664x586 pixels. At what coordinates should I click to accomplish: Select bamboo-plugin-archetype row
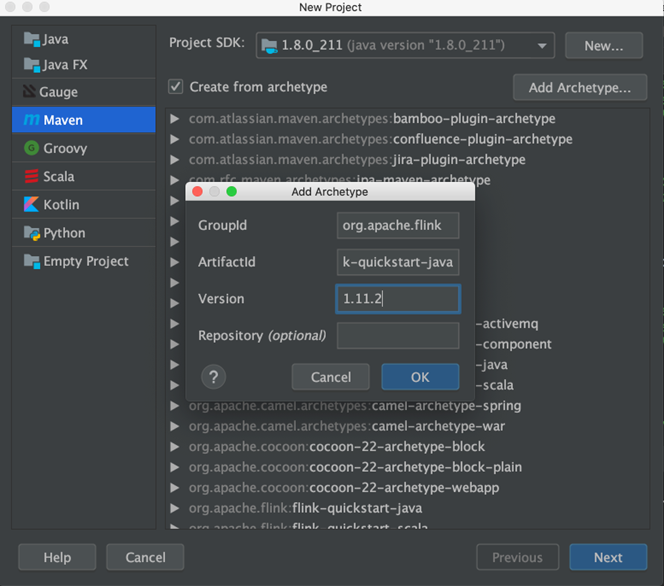(x=408, y=119)
